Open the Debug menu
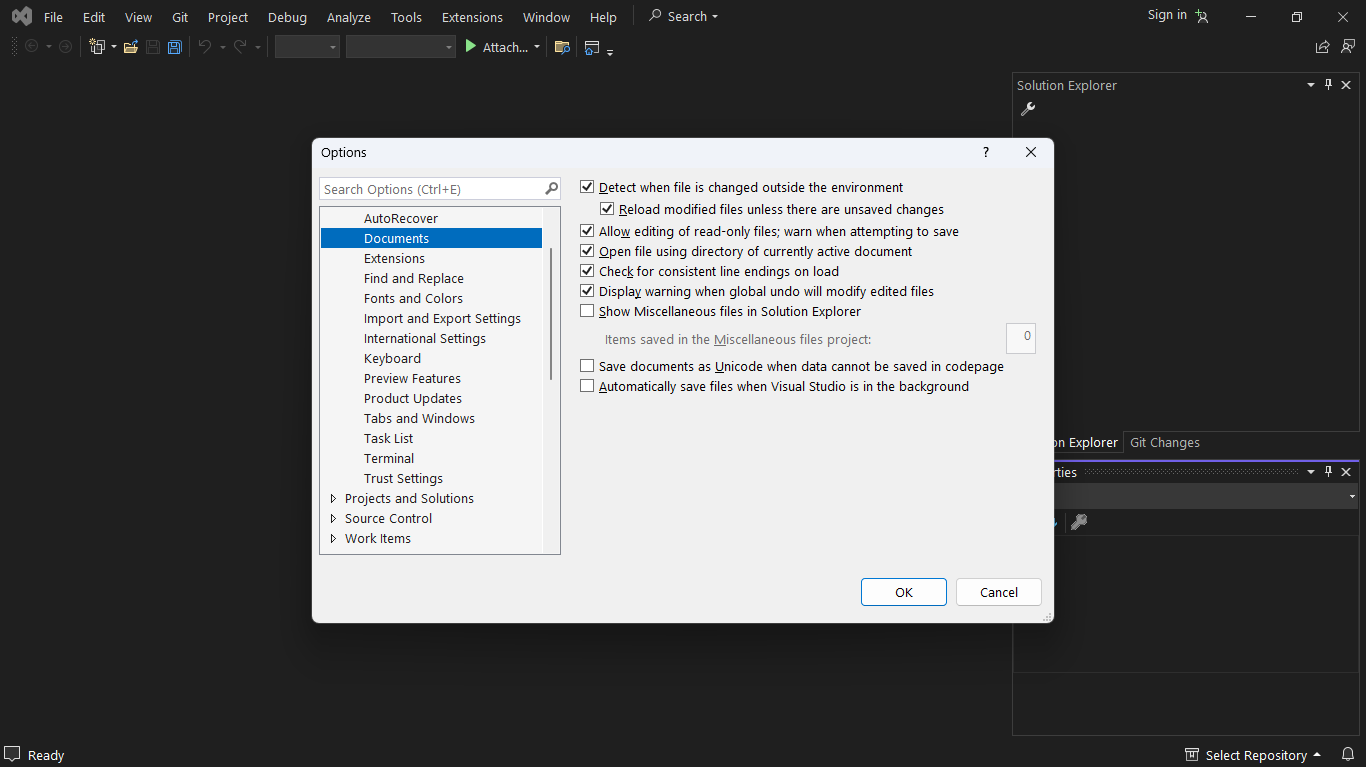1366x768 pixels. coord(287,16)
